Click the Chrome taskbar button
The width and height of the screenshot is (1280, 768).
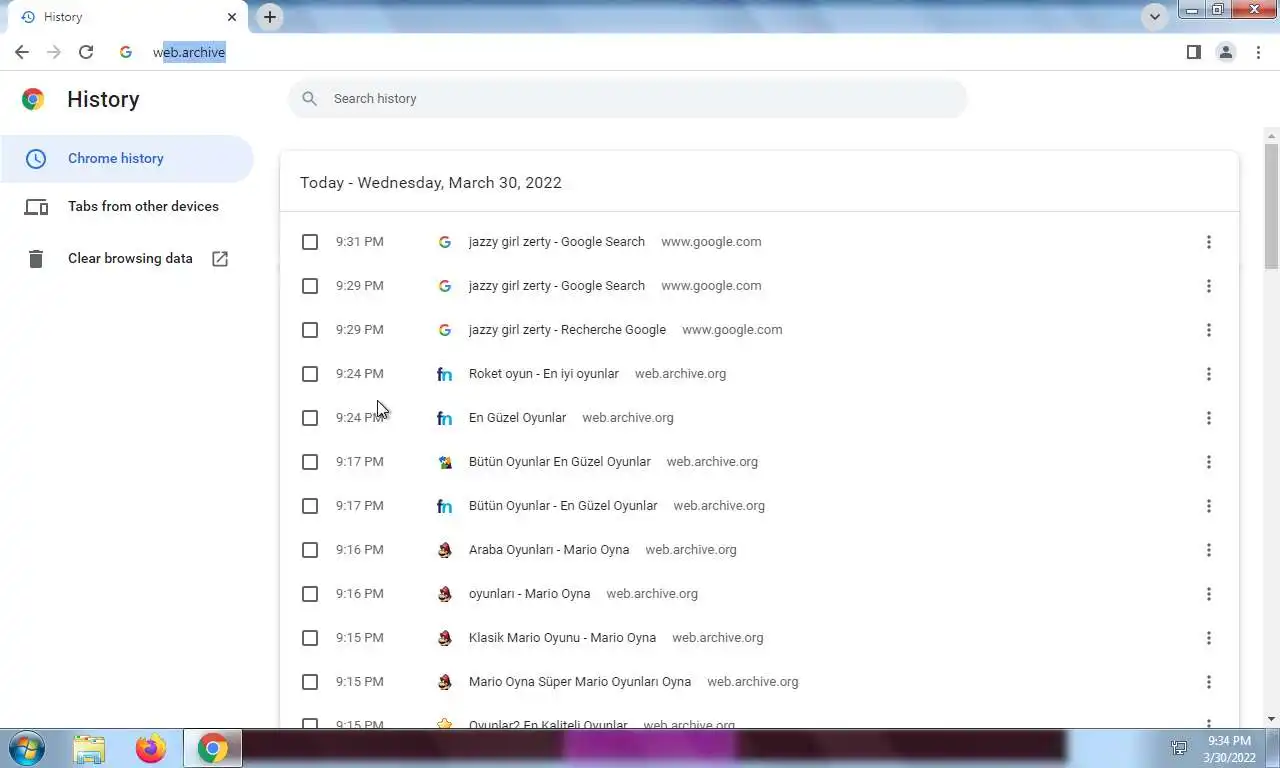coord(212,748)
